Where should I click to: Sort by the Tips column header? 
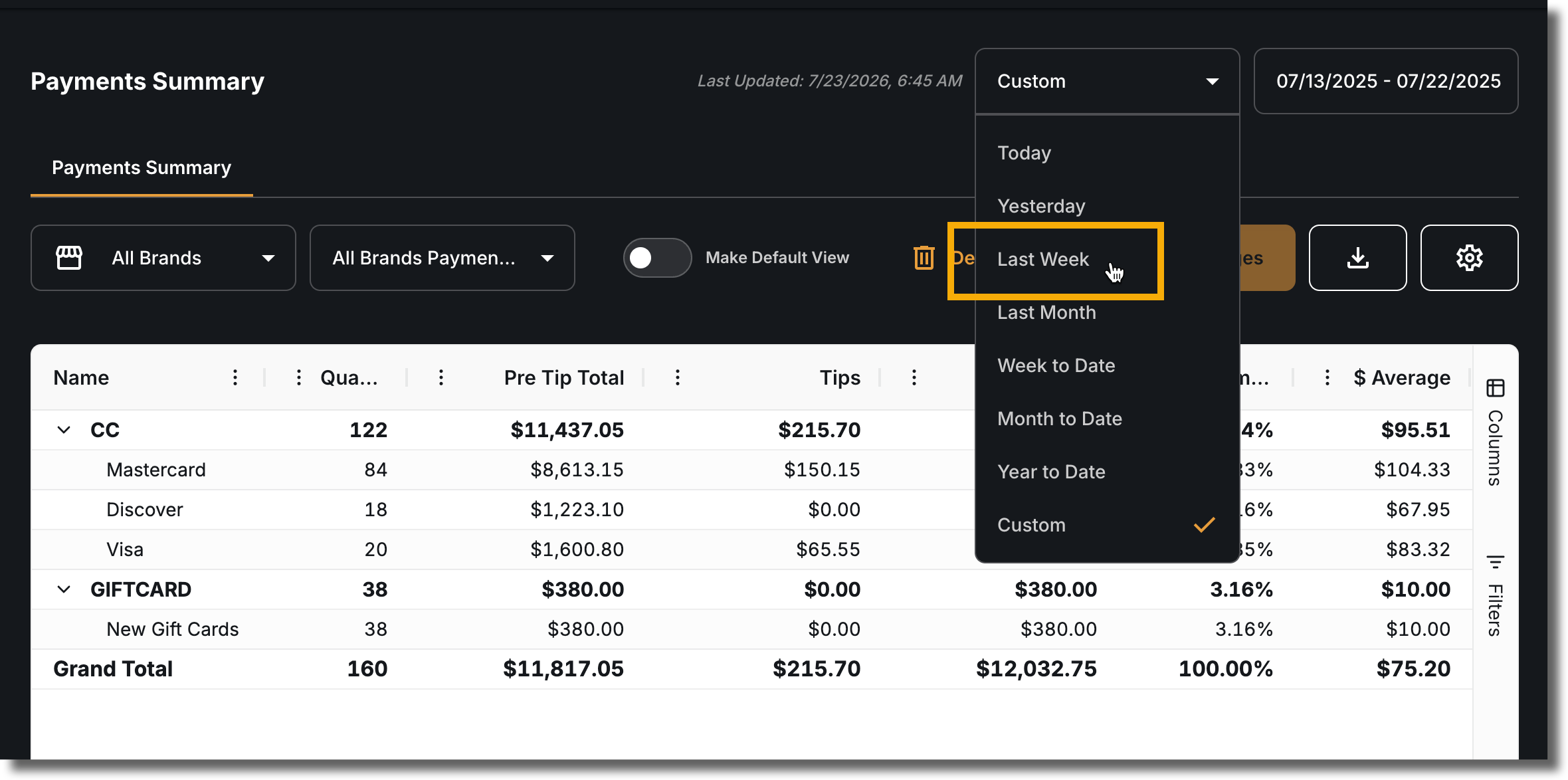coord(840,377)
